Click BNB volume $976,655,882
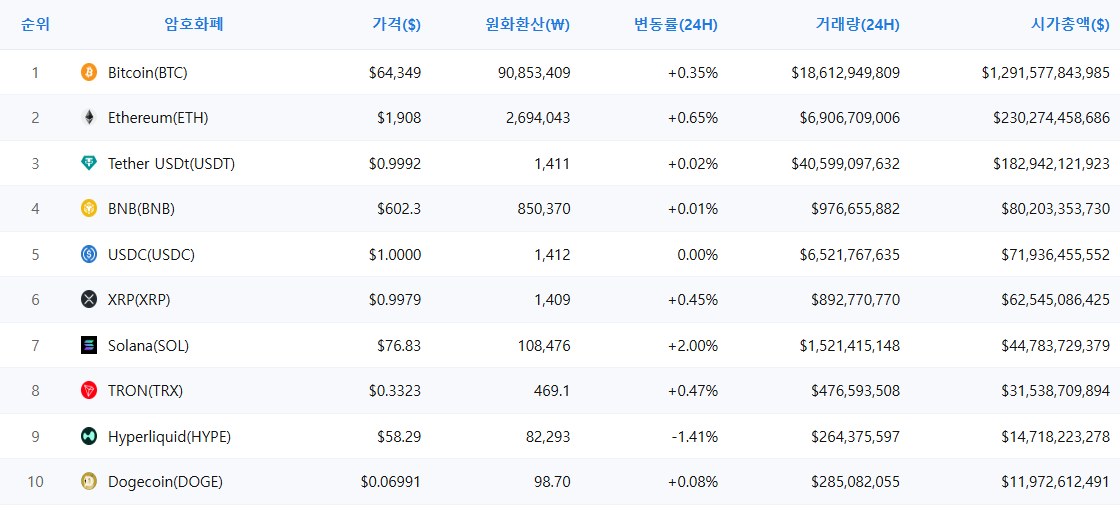1120x514 pixels. (x=856, y=209)
